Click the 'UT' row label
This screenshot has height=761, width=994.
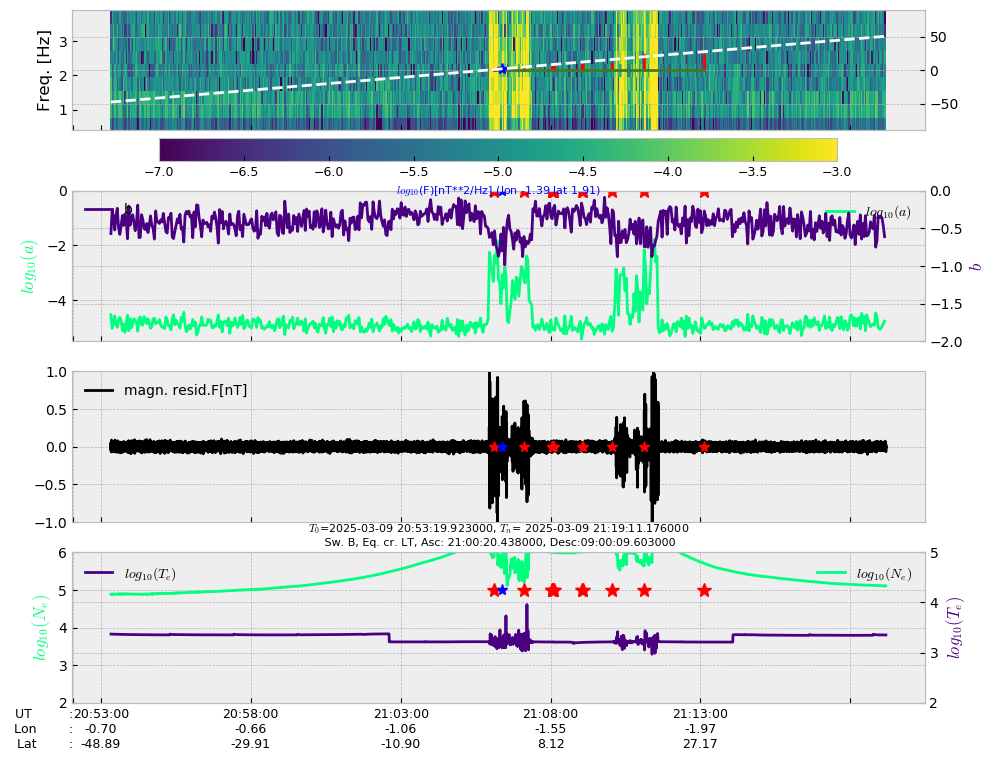[23, 713]
